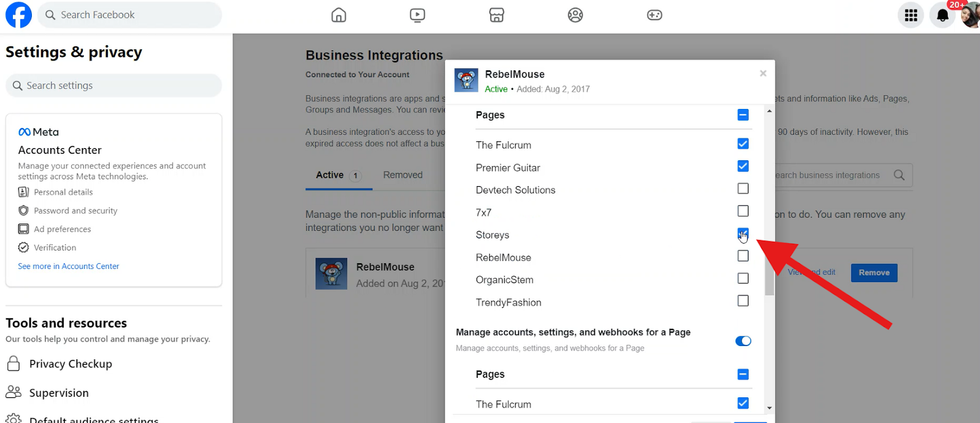Go to the Home feed icon
Image resolution: width=980 pixels, height=423 pixels.
[339, 15]
